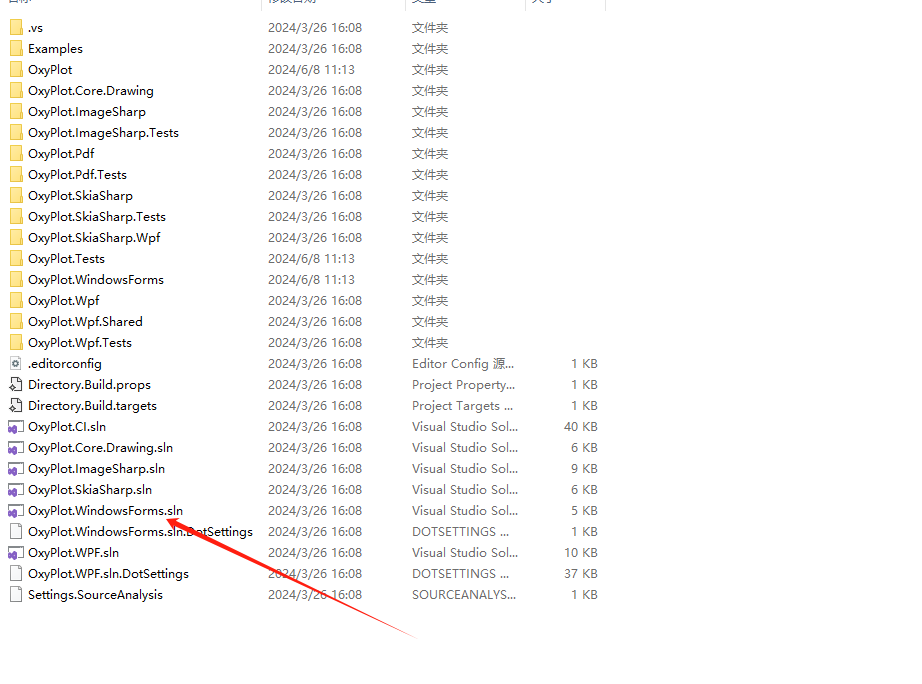Click the OxyPlot.Wpf.Shared folder icon
The height and width of the screenshot is (684, 922).
pyautogui.click(x=16, y=322)
